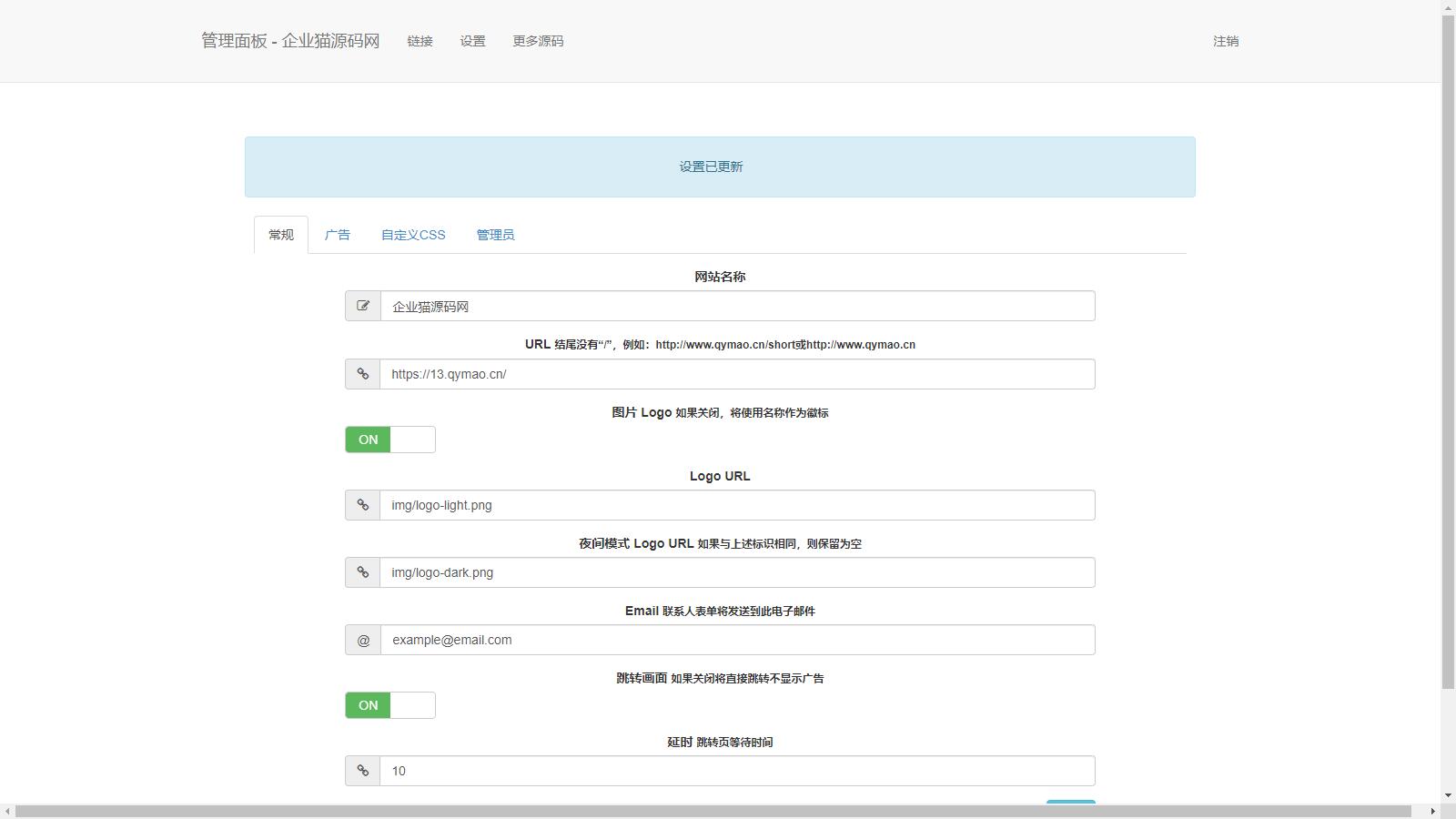This screenshot has height=819, width=1456.
Task: Click the 管理面板 brand title
Action: point(290,41)
